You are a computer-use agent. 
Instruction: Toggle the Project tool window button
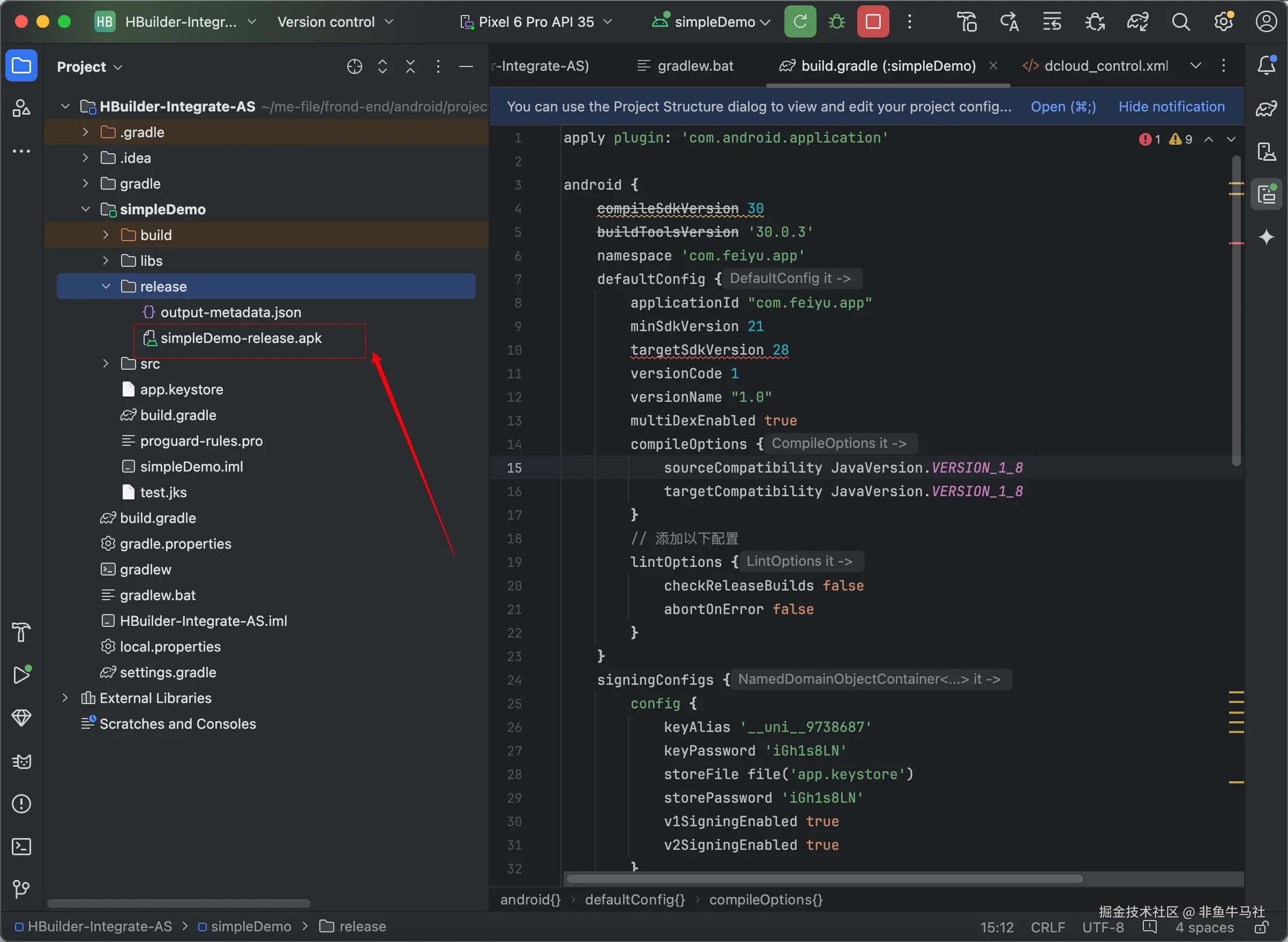pyautogui.click(x=21, y=66)
